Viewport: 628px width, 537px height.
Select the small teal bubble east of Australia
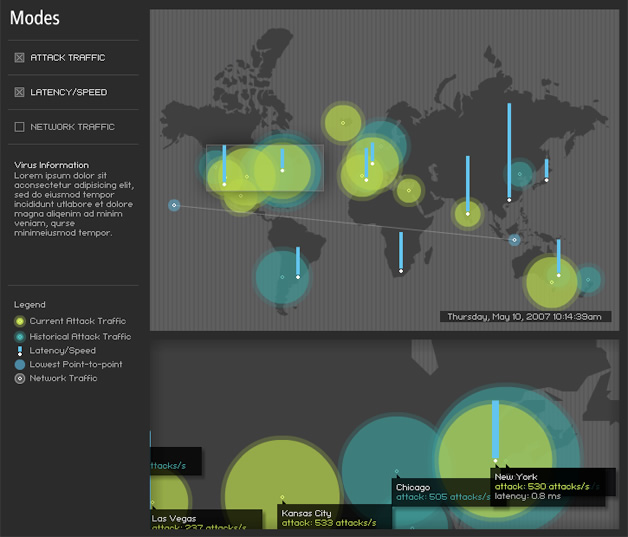point(588,280)
